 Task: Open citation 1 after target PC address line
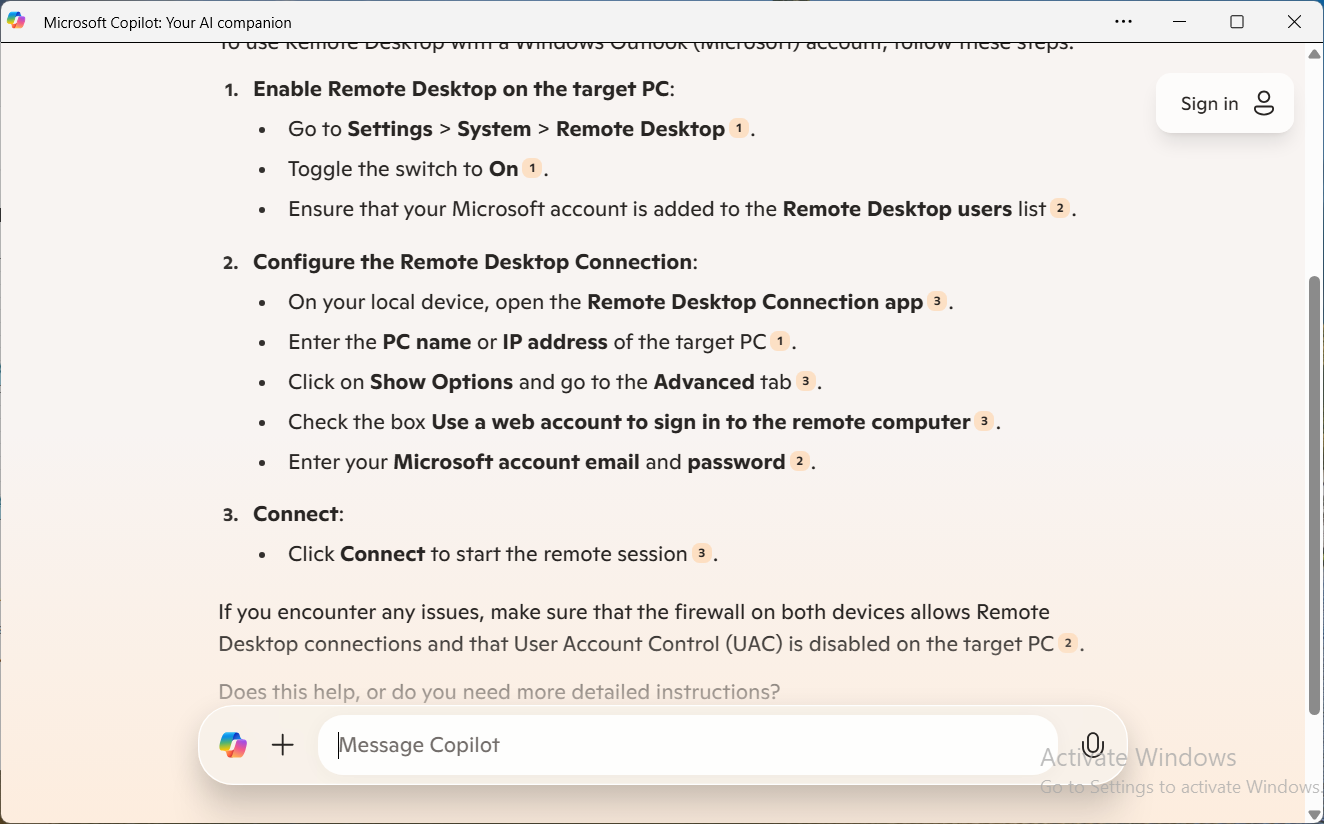(780, 341)
